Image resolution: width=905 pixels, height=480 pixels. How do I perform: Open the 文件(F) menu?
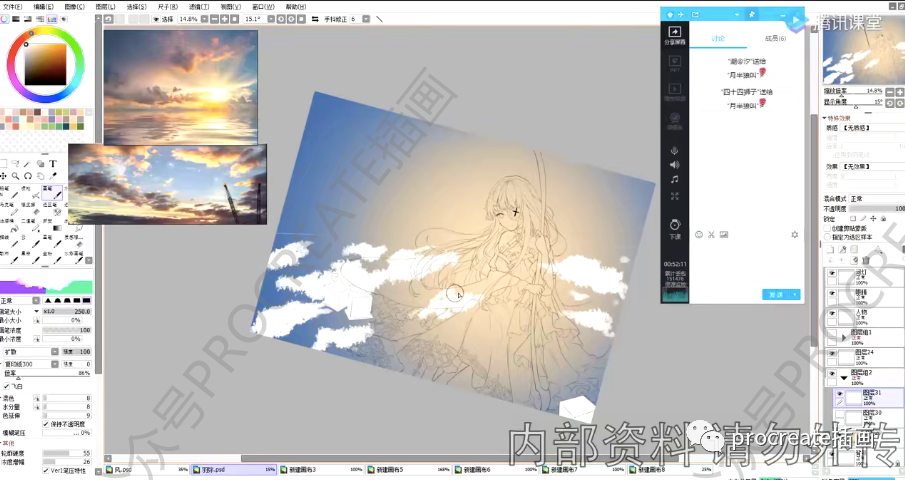pos(12,7)
